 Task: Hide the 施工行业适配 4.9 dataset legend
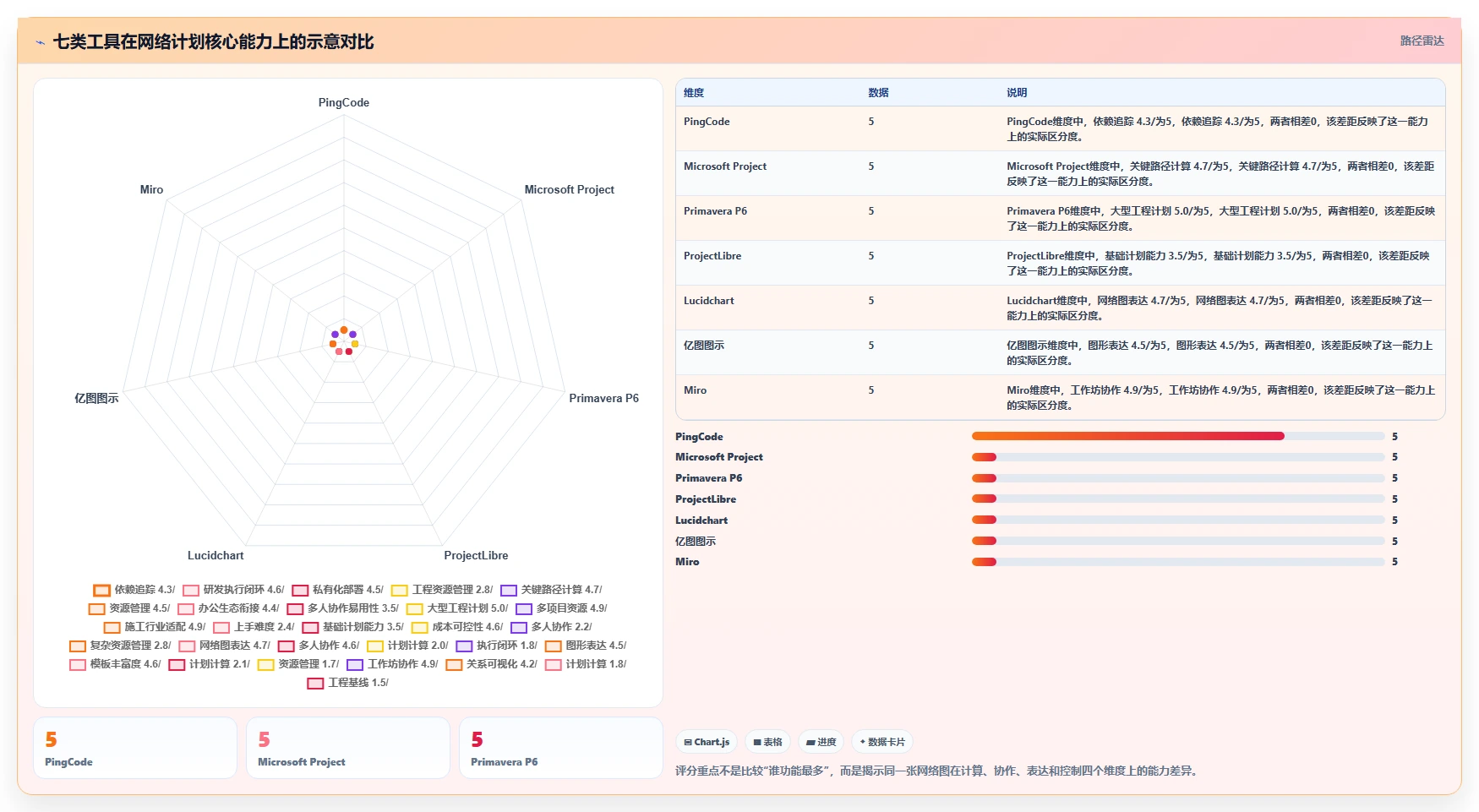coord(155,627)
